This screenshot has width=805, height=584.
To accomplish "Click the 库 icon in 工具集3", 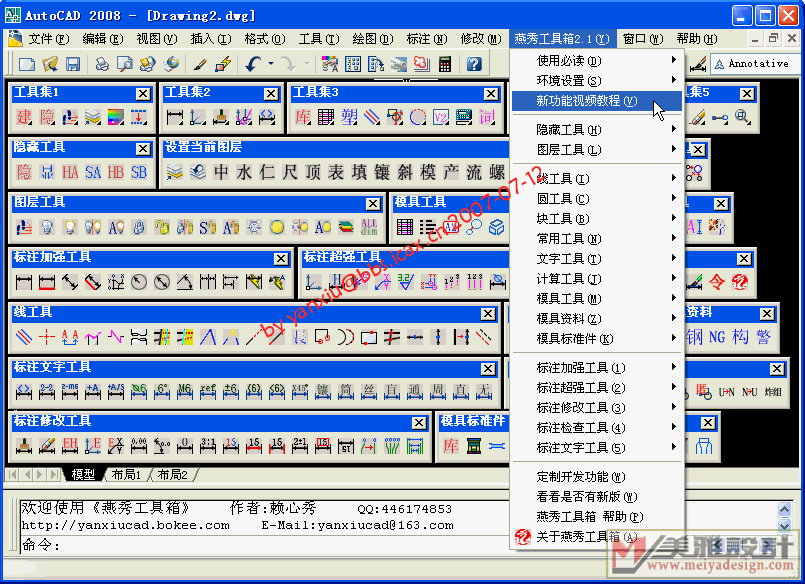I will (x=303, y=117).
